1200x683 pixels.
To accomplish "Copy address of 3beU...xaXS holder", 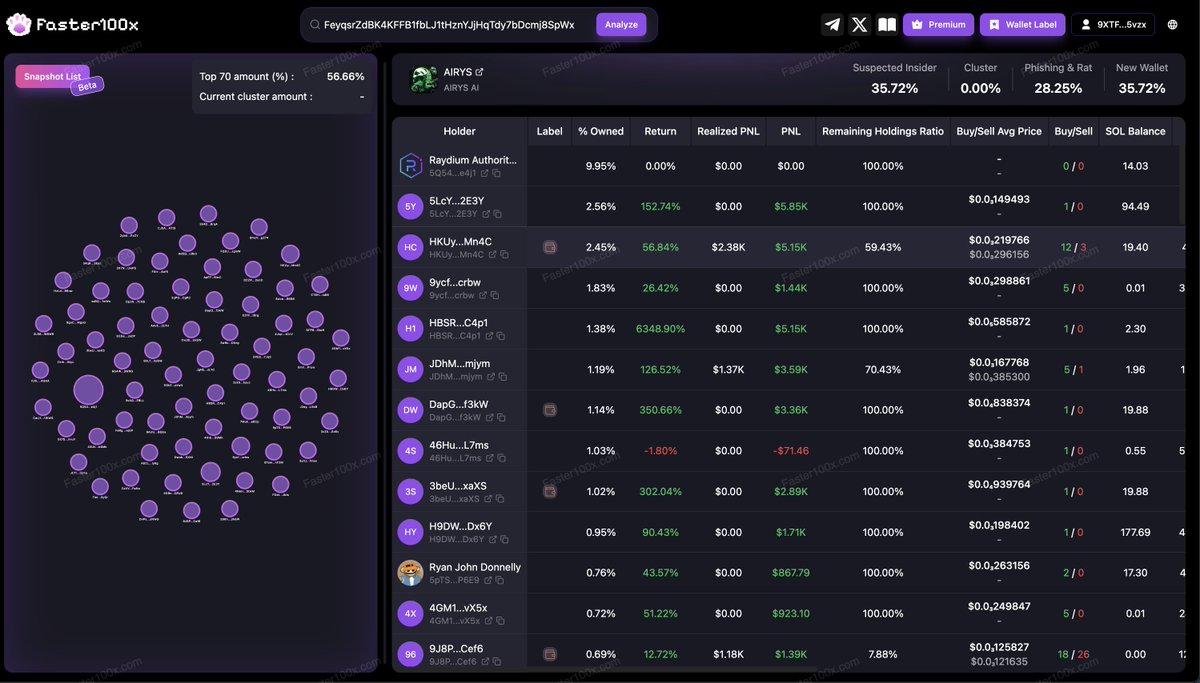I will [x=499, y=499].
